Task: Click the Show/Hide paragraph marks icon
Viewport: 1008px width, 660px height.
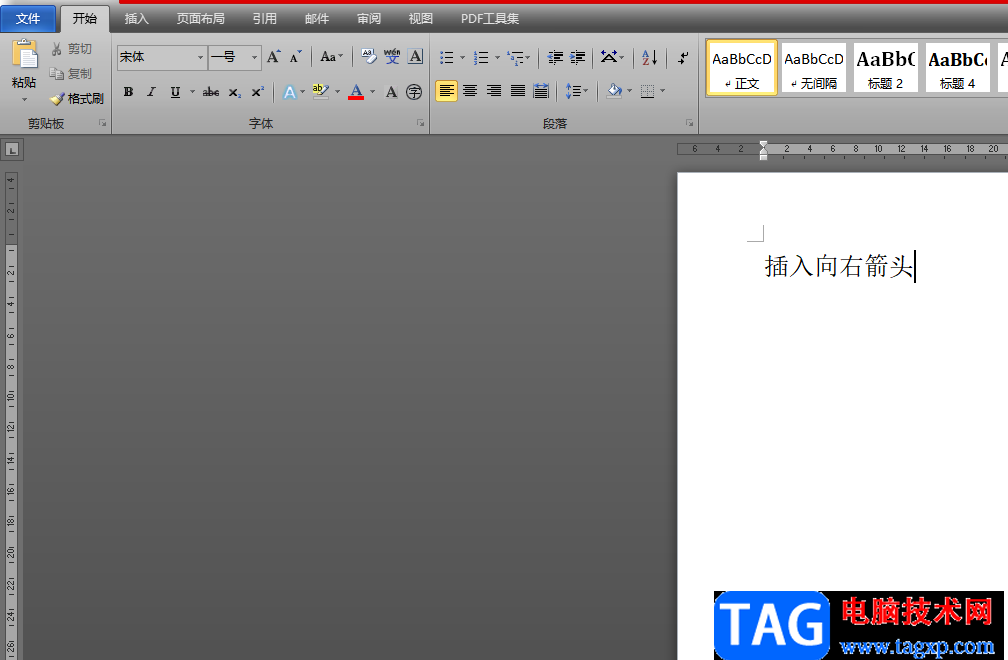Action: pyautogui.click(x=683, y=57)
